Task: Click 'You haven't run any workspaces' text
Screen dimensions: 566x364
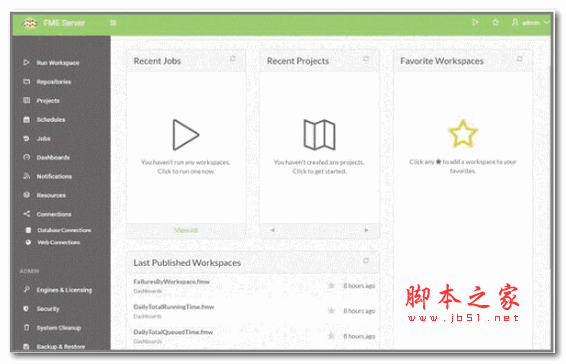Action: [x=186, y=162]
